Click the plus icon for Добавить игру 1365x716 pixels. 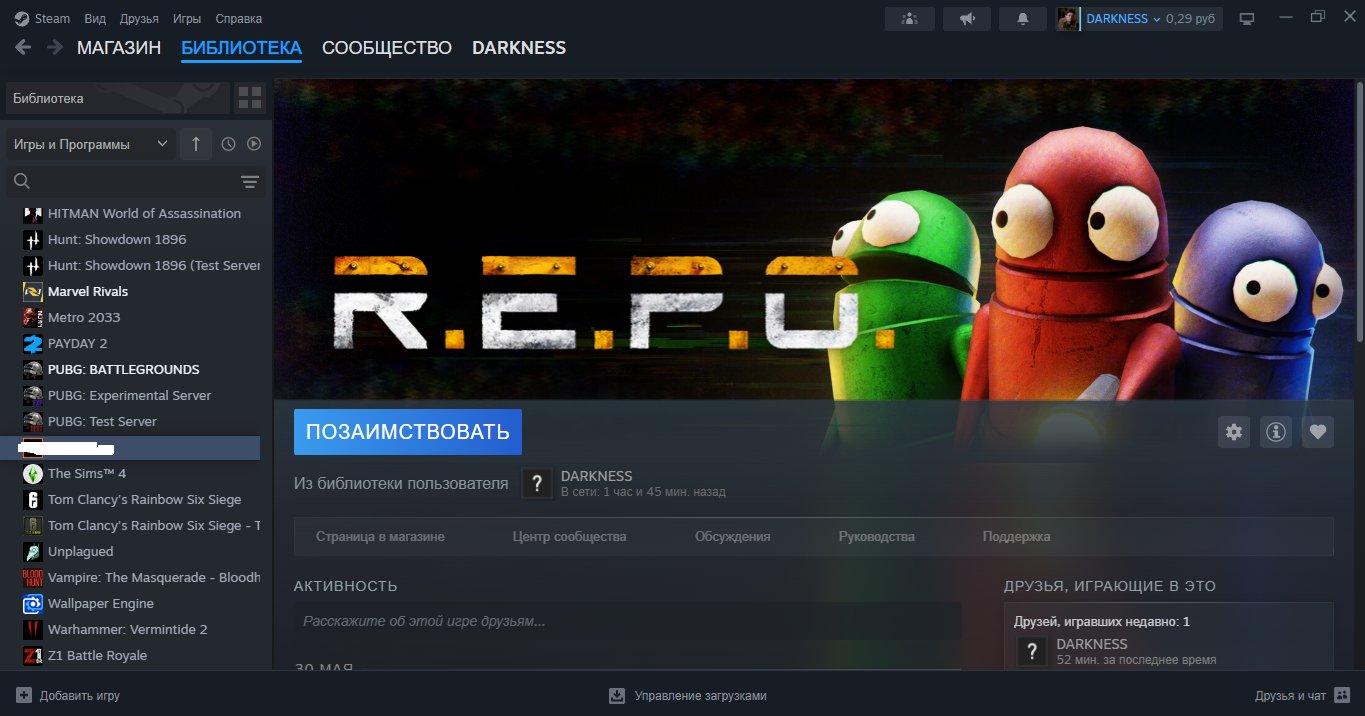[x=24, y=695]
